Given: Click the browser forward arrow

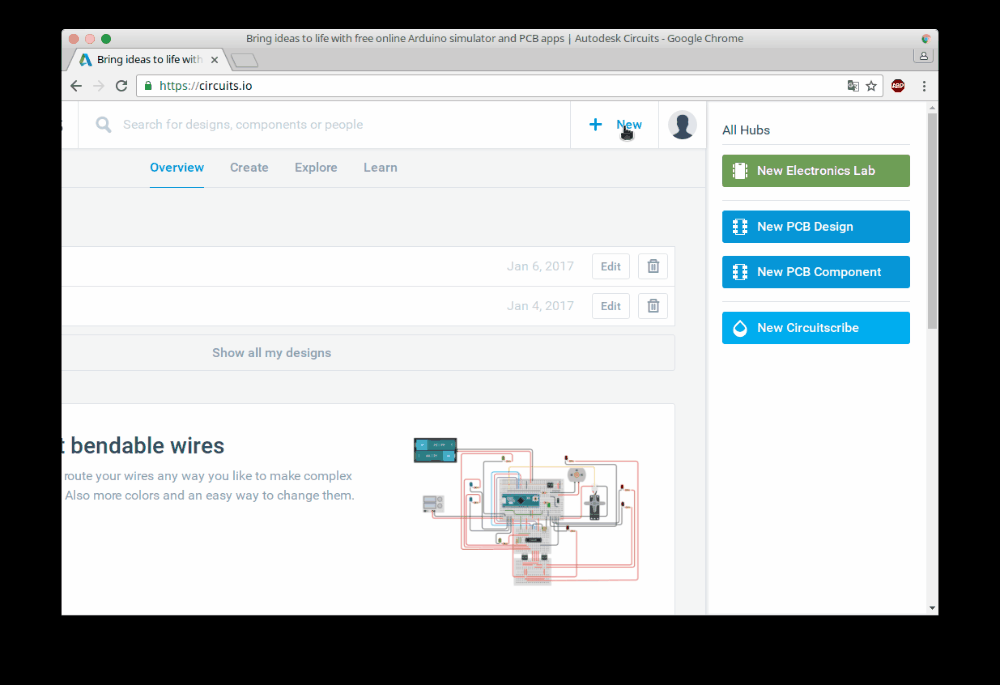Looking at the screenshot, I should [x=98, y=86].
